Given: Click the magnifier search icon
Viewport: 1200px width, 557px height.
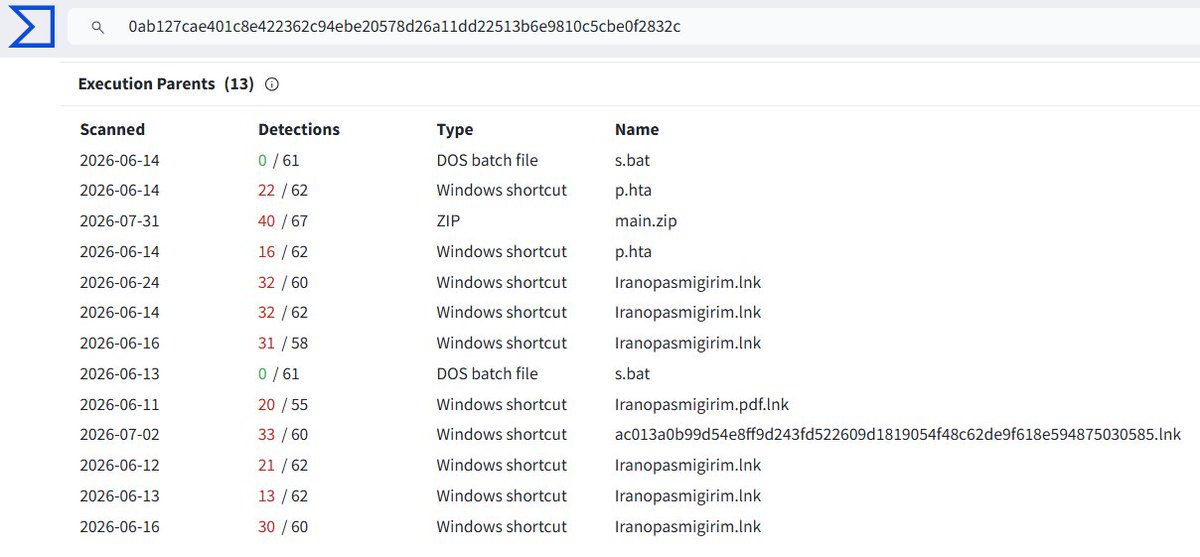Looking at the screenshot, I should 98,28.
